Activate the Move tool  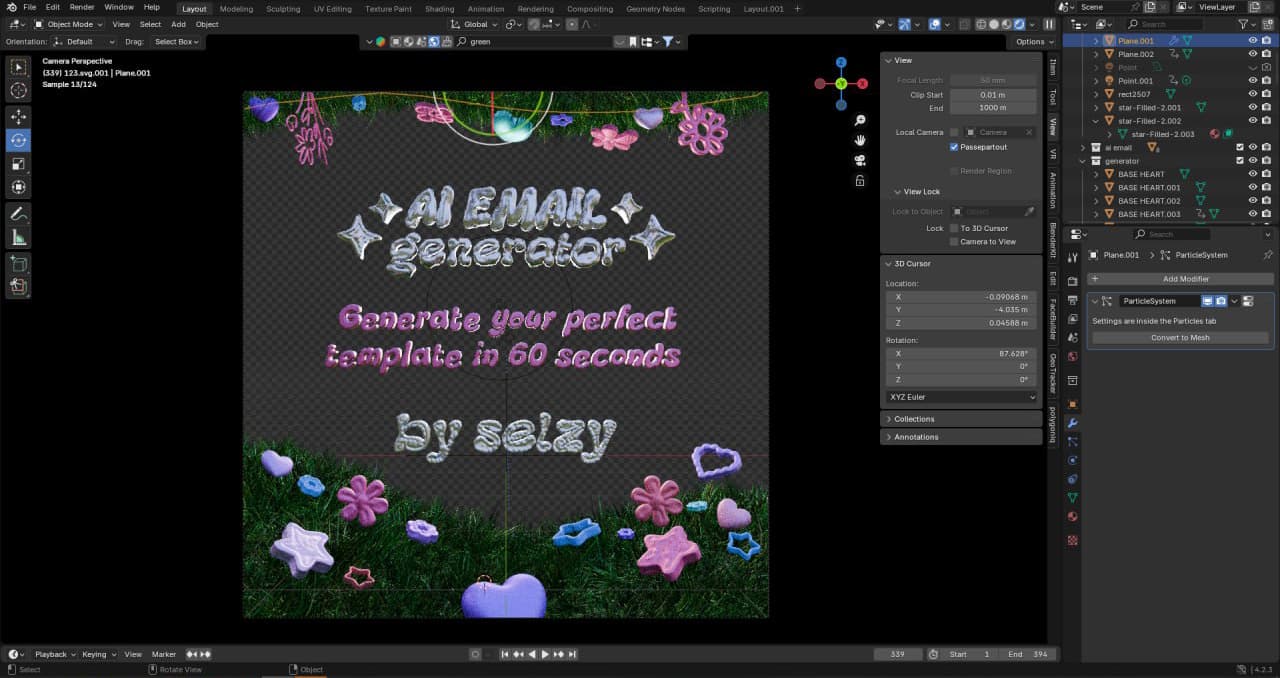[x=18, y=117]
